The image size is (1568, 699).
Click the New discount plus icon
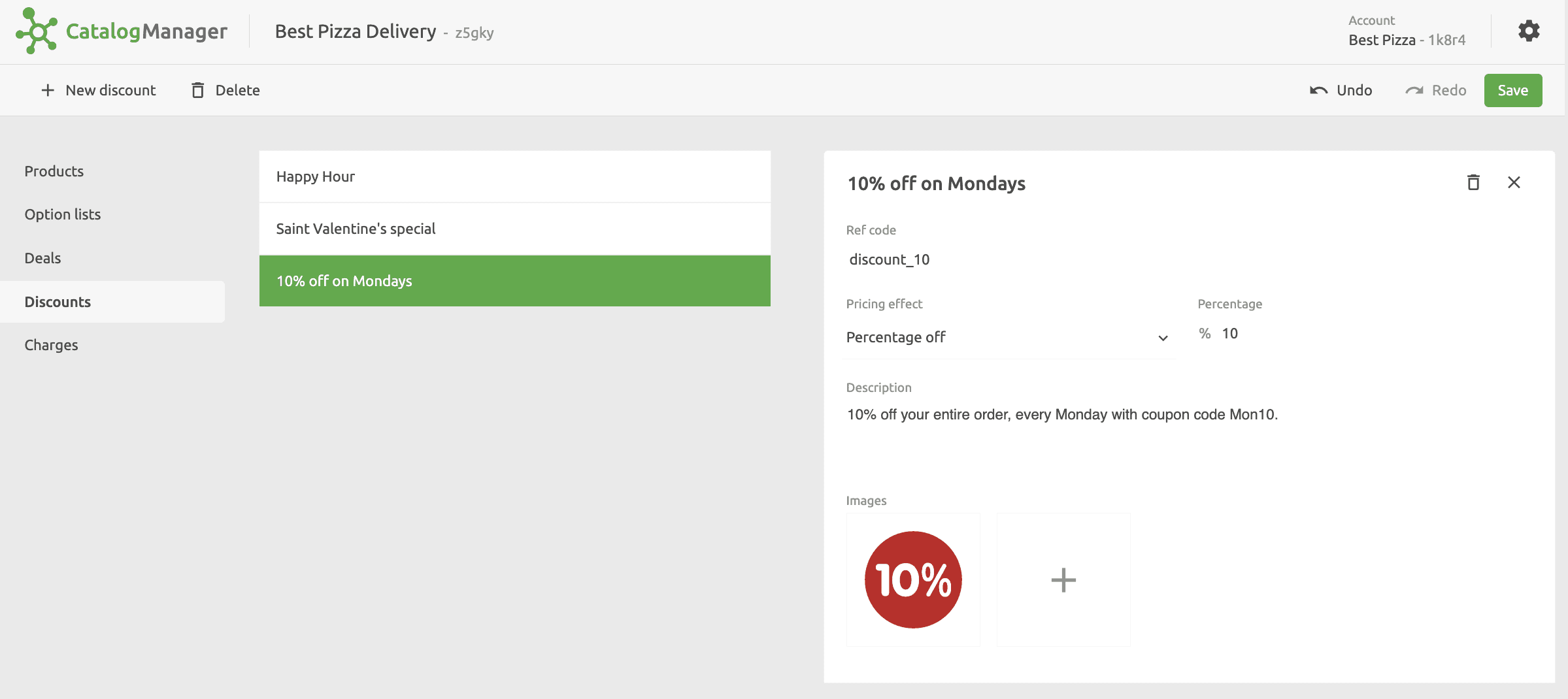[48, 90]
